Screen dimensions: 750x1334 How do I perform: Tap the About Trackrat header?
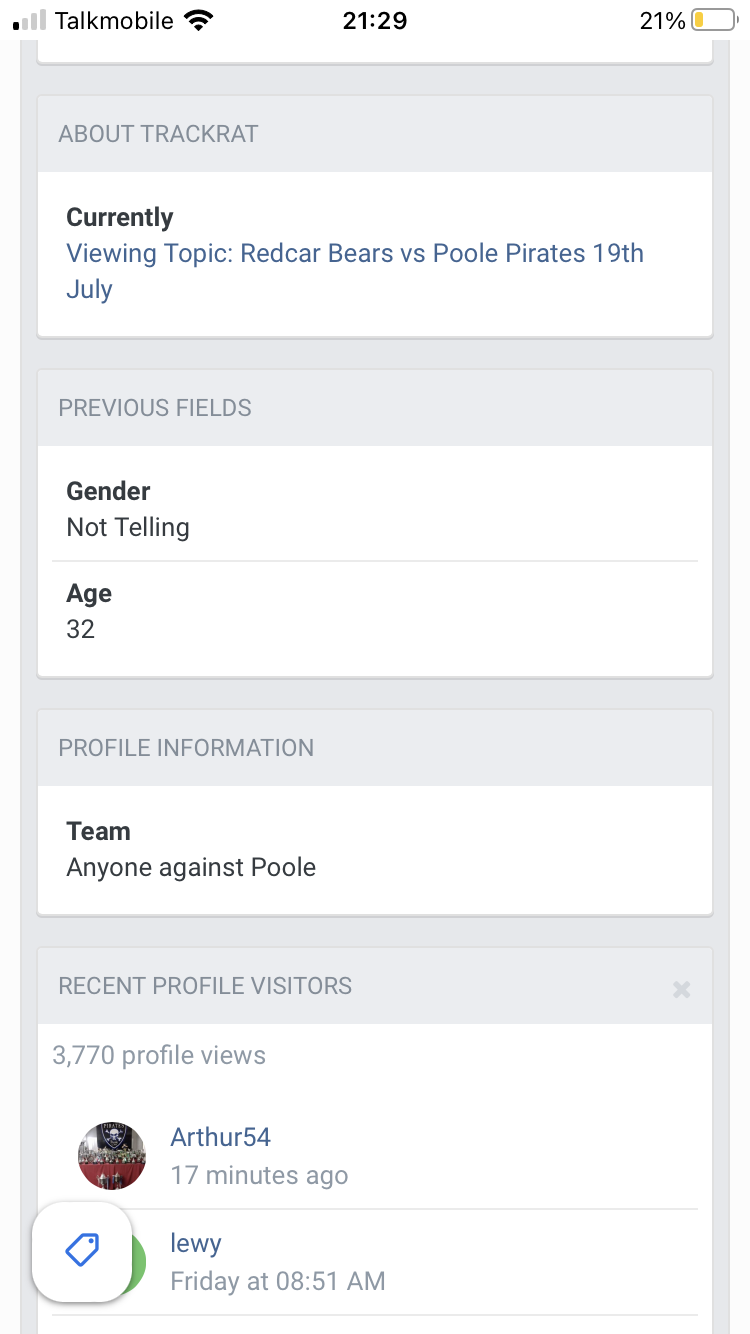(x=158, y=134)
